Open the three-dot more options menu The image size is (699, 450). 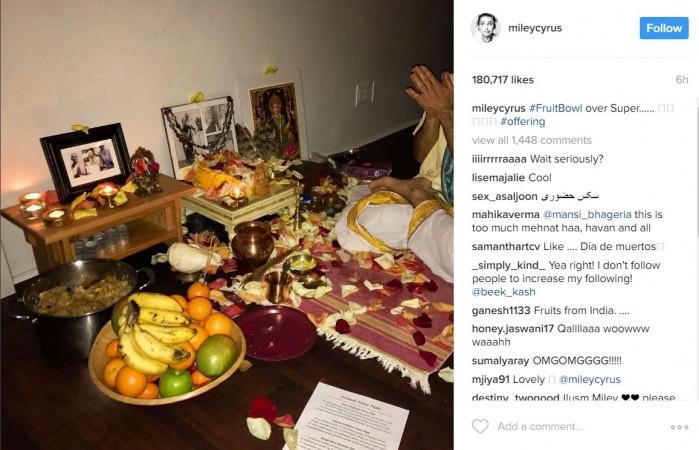(x=679, y=427)
